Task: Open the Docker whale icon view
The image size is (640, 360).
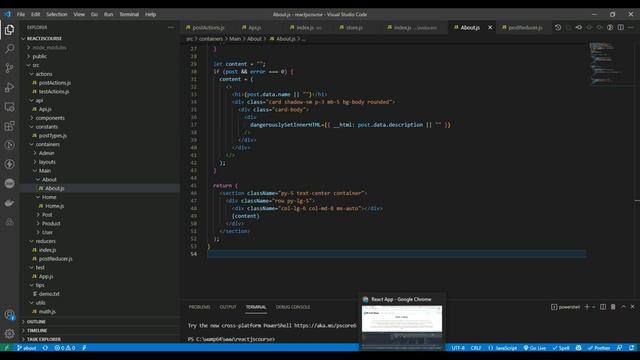Action: [x=9, y=202]
